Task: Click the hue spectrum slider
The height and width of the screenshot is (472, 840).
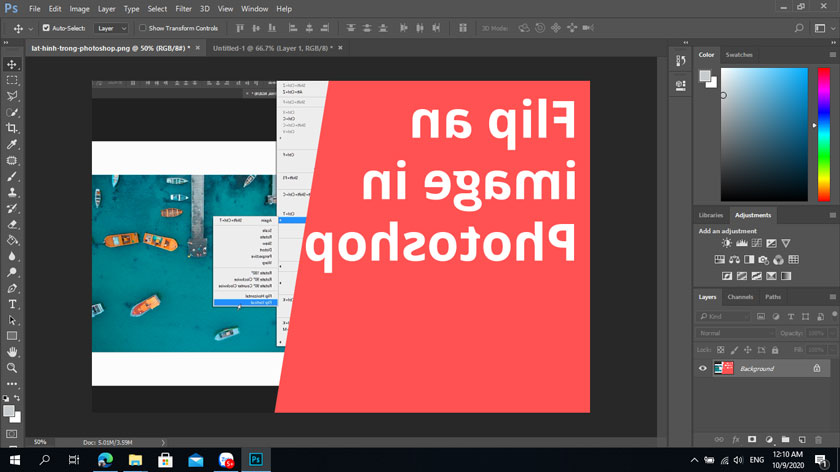Action: point(823,134)
